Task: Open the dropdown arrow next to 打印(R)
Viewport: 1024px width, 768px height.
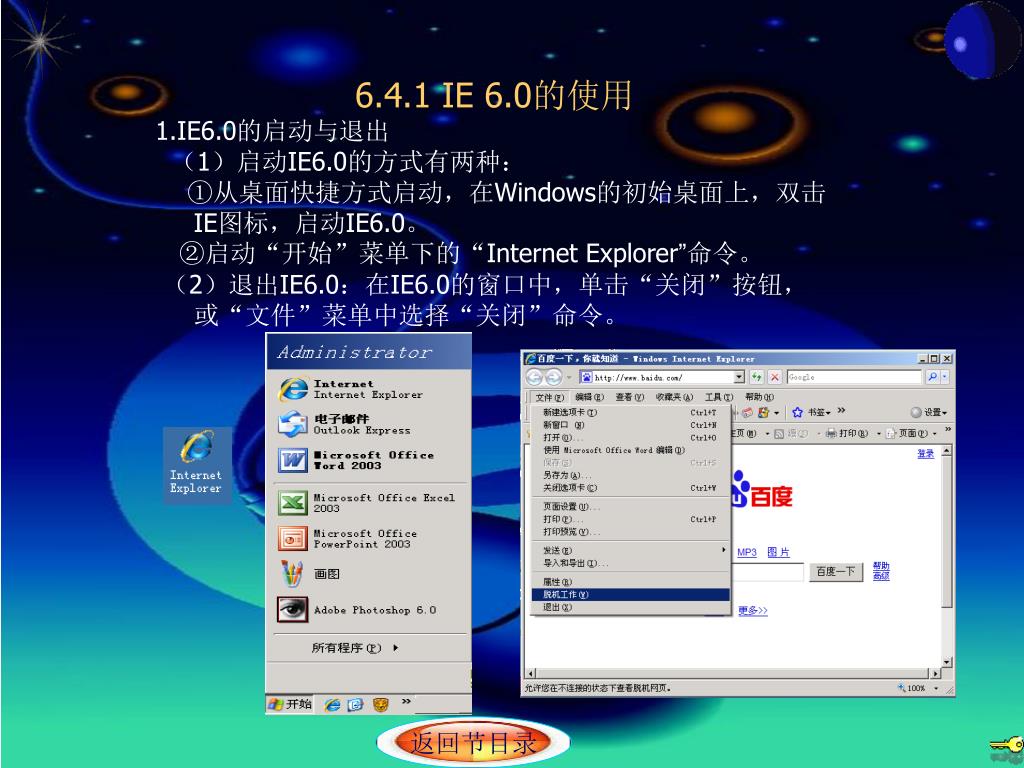Action: (878, 433)
